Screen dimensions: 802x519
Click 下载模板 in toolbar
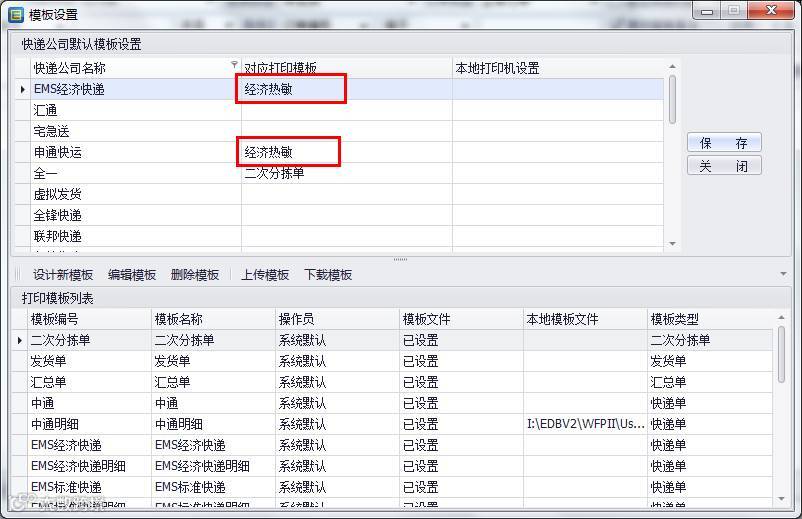pyautogui.click(x=328, y=275)
